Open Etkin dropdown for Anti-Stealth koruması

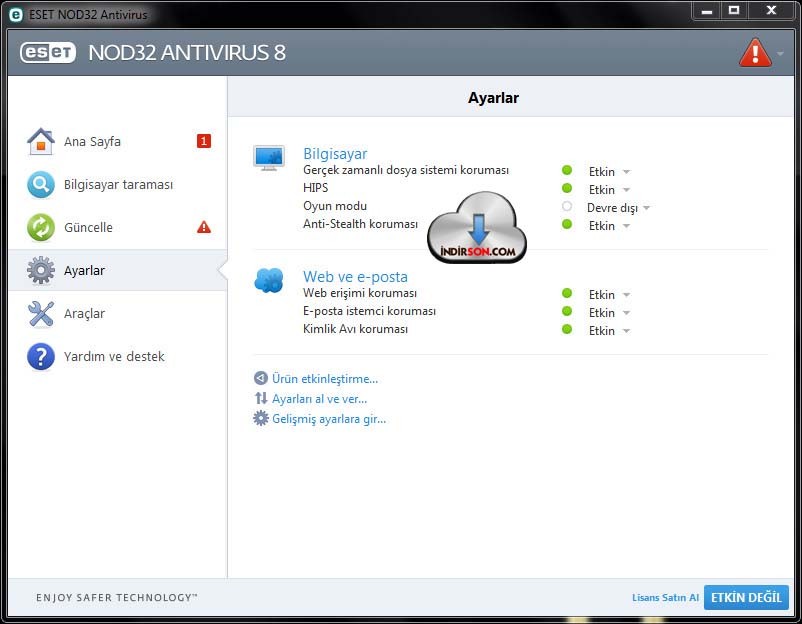coord(609,226)
